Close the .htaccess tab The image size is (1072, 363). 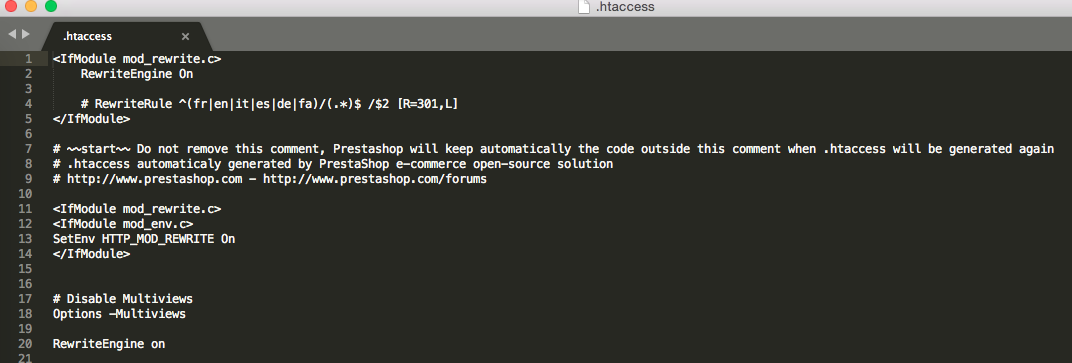click(185, 36)
